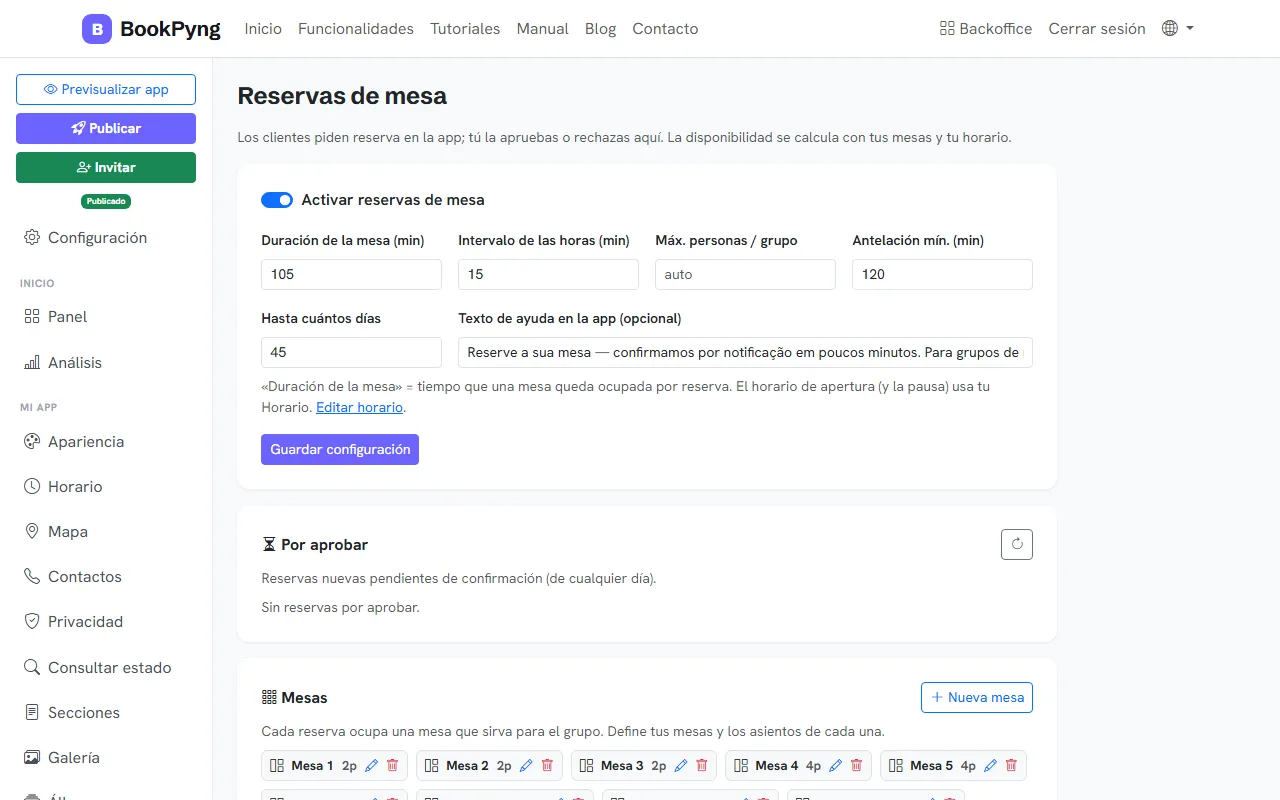Viewport: 1280px width, 800px height.
Task: Open the language globe dropdown
Action: tap(1178, 29)
